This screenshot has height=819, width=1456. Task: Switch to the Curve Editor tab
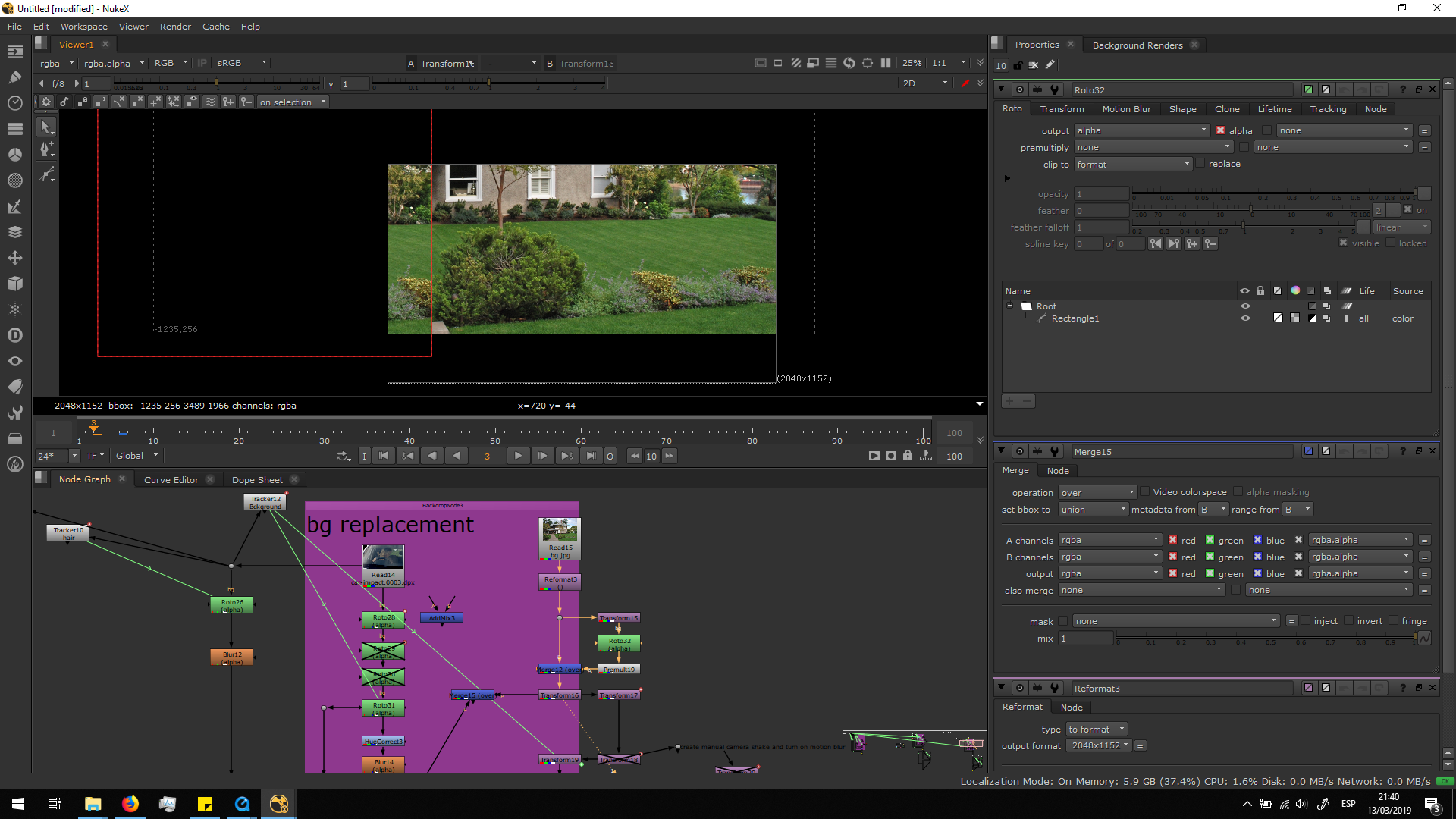(x=171, y=479)
